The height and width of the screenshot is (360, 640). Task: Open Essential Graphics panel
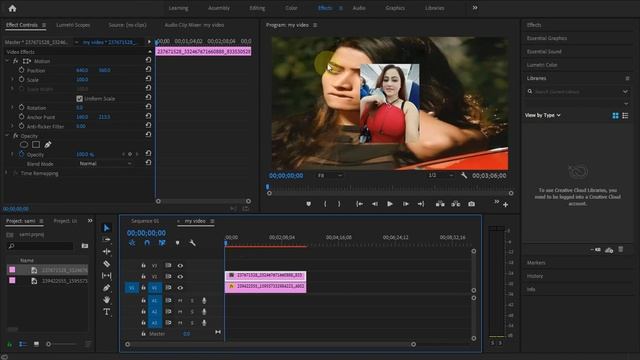(547, 38)
